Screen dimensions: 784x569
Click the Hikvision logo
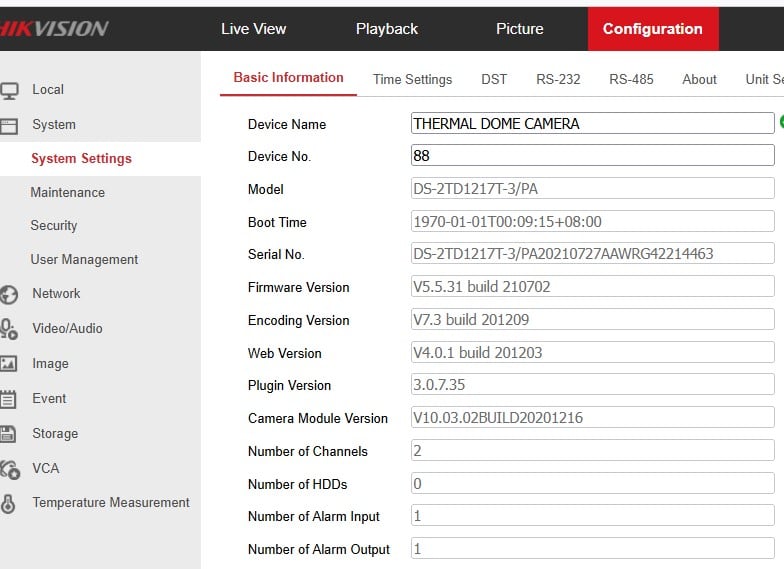(54, 28)
